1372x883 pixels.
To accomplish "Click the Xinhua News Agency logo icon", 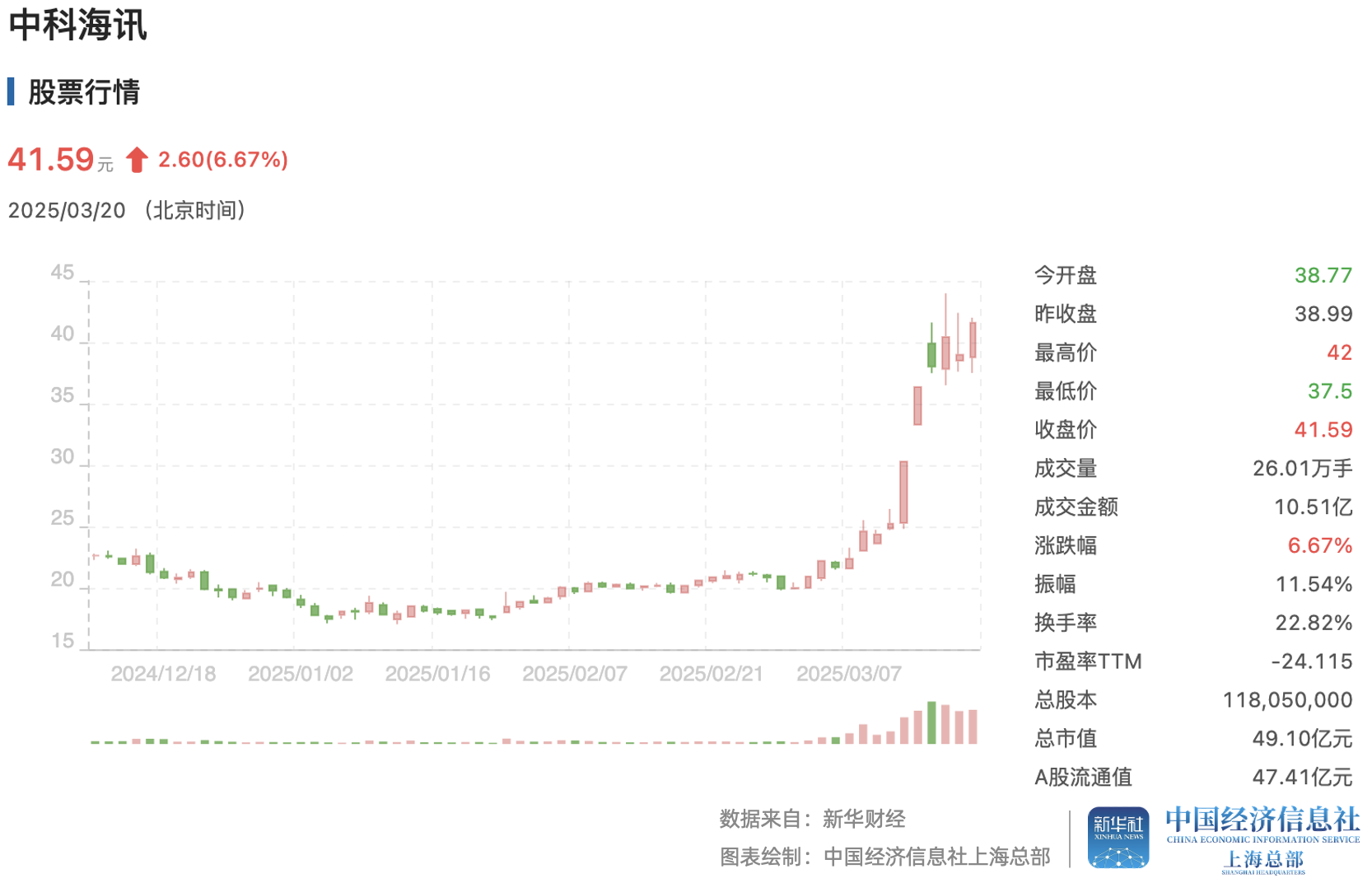I will (x=1118, y=837).
